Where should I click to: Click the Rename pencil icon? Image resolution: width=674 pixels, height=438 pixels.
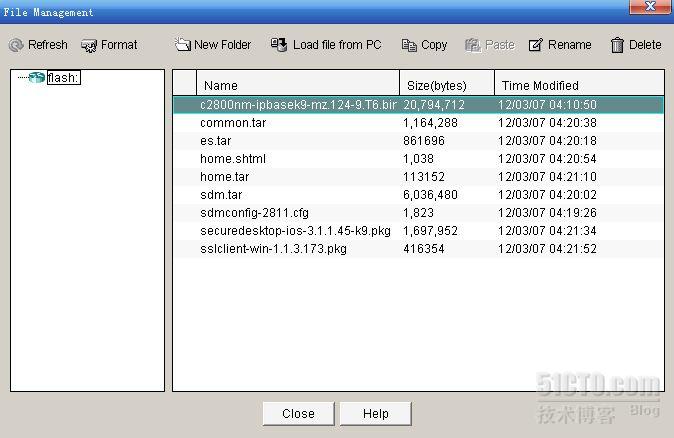[536, 45]
